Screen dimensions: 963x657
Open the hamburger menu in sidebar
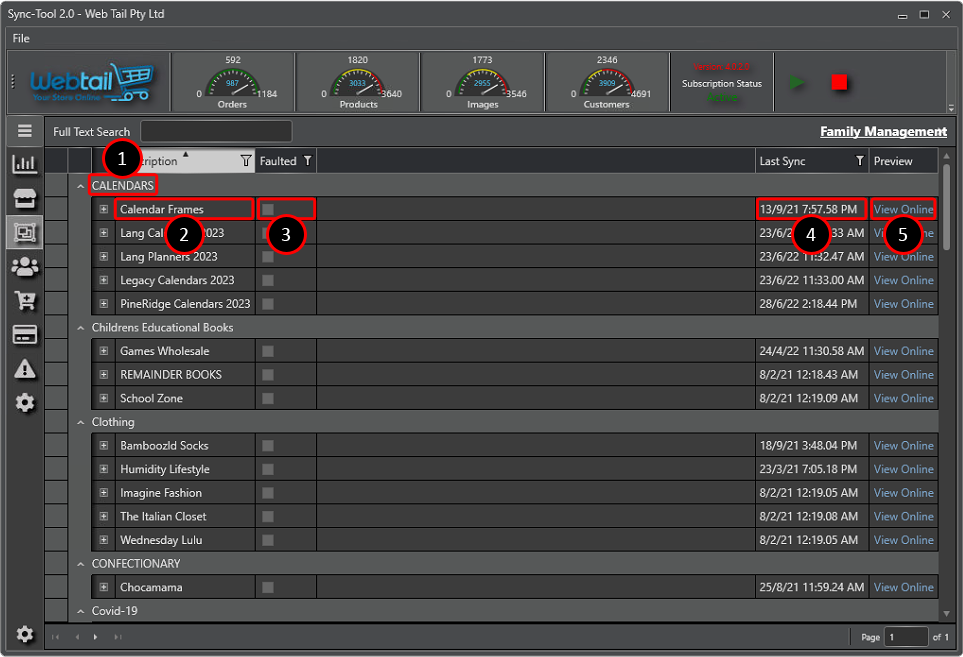(x=25, y=131)
